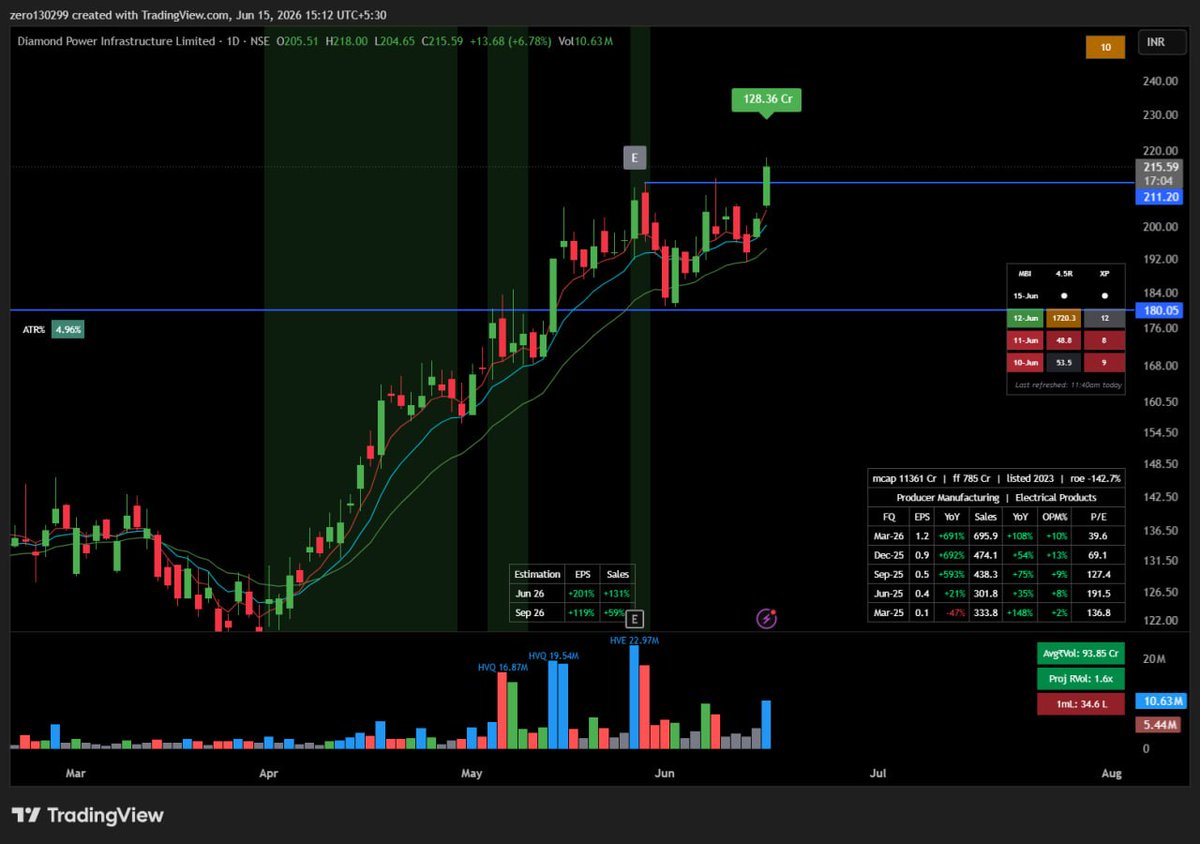The height and width of the screenshot is (844, 1200).
Task: Click the Mar-26 quarter cell
Action: point(889,536)
